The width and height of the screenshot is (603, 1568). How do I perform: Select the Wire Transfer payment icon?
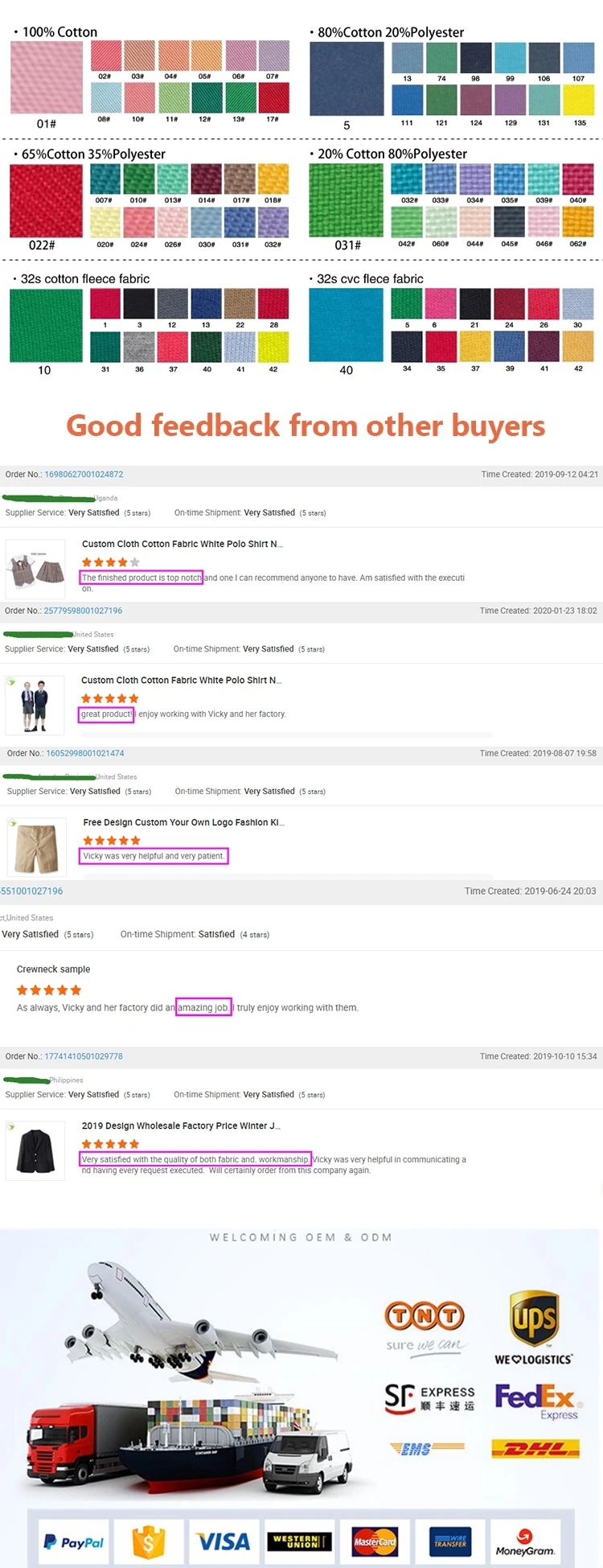[450, 1541]
